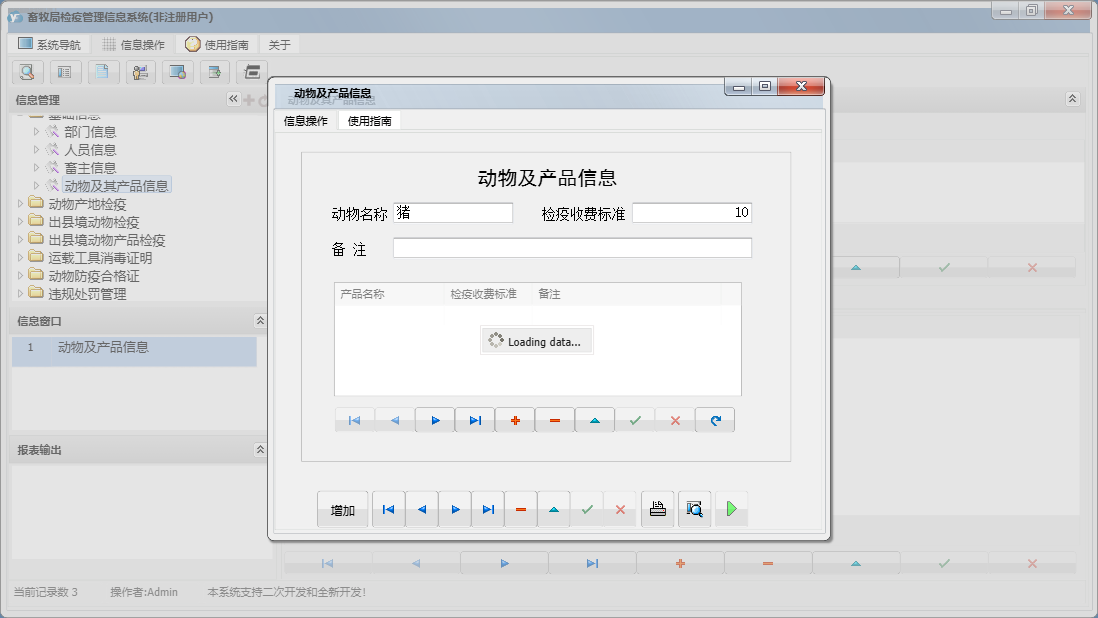
Task: Open 使用指南 menu in main window
Action: coord(217,44)
